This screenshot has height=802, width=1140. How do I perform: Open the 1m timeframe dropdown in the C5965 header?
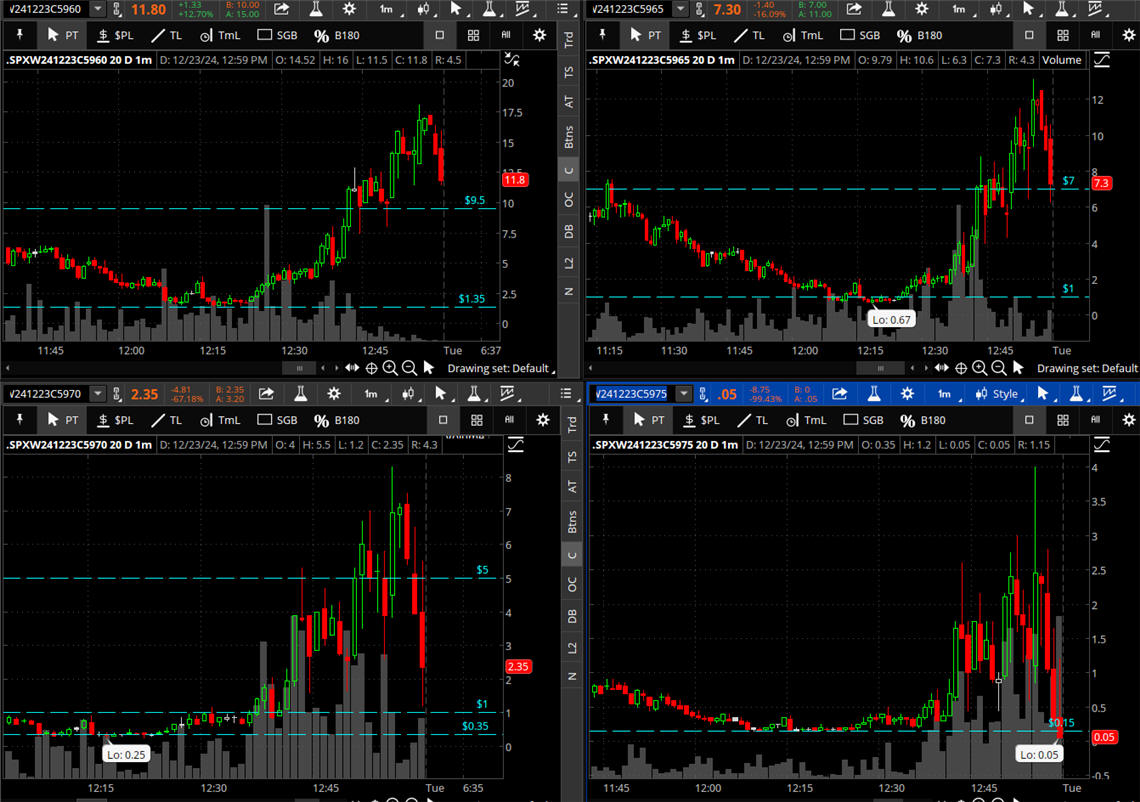point(960,9)
